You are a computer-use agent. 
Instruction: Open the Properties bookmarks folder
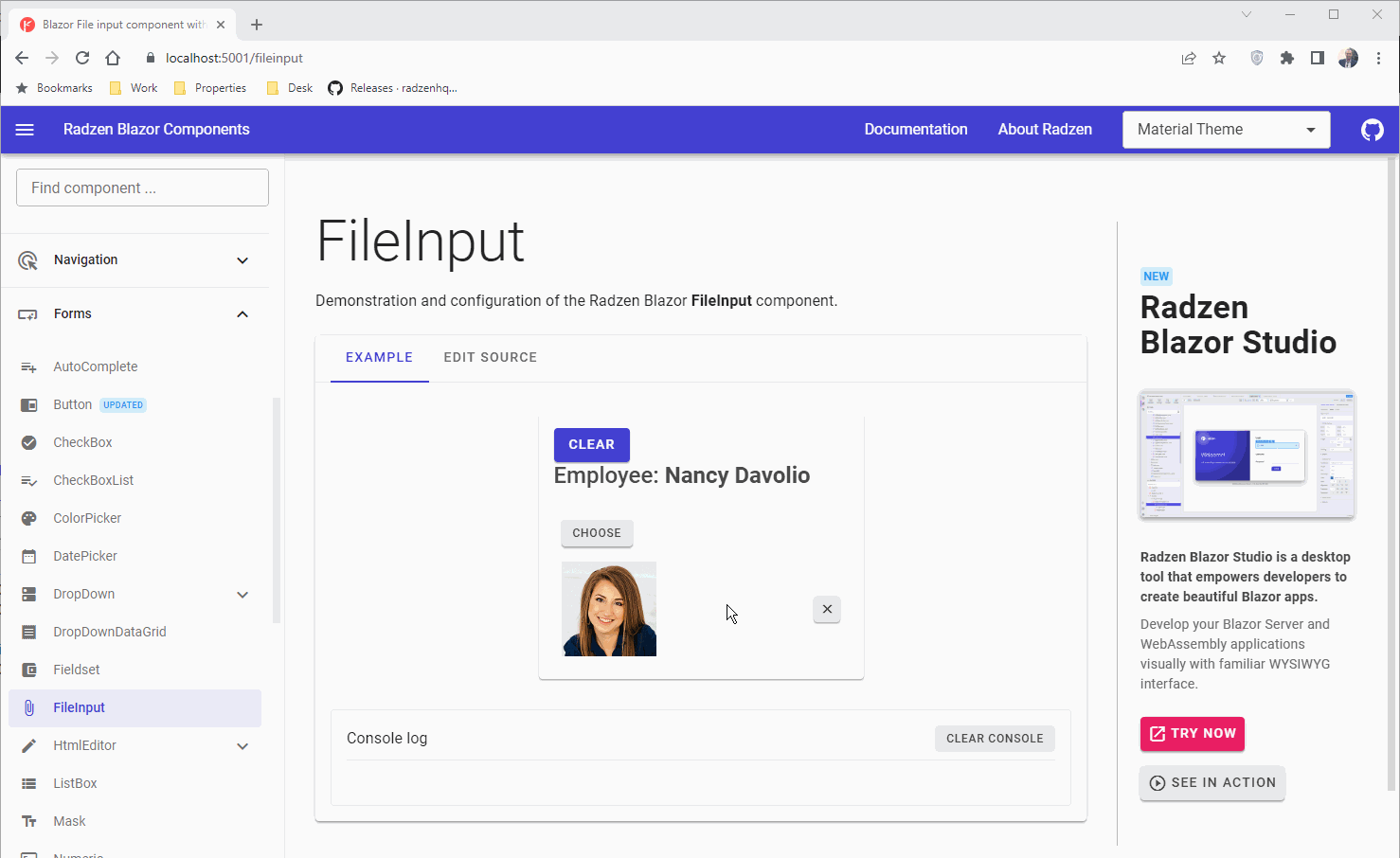[210, 88]
